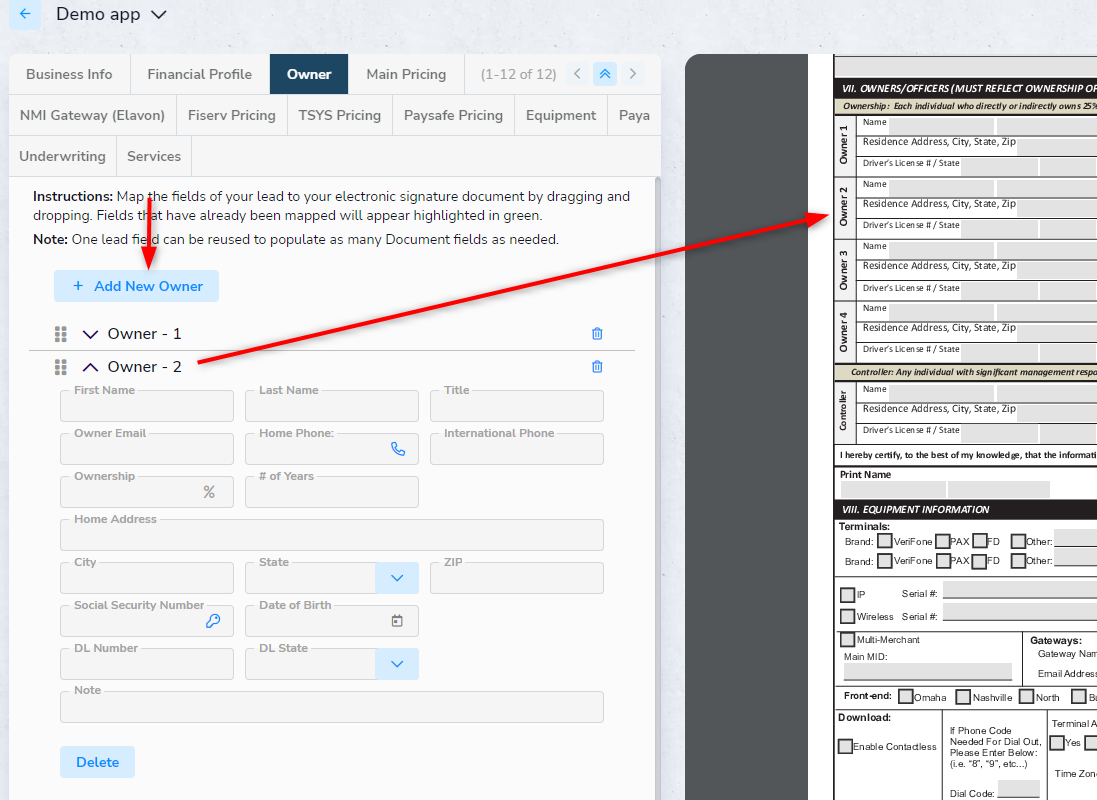Click the Social Security Number key icon
The width and height of the screenshot is (1097, 800).
point(213,621)
